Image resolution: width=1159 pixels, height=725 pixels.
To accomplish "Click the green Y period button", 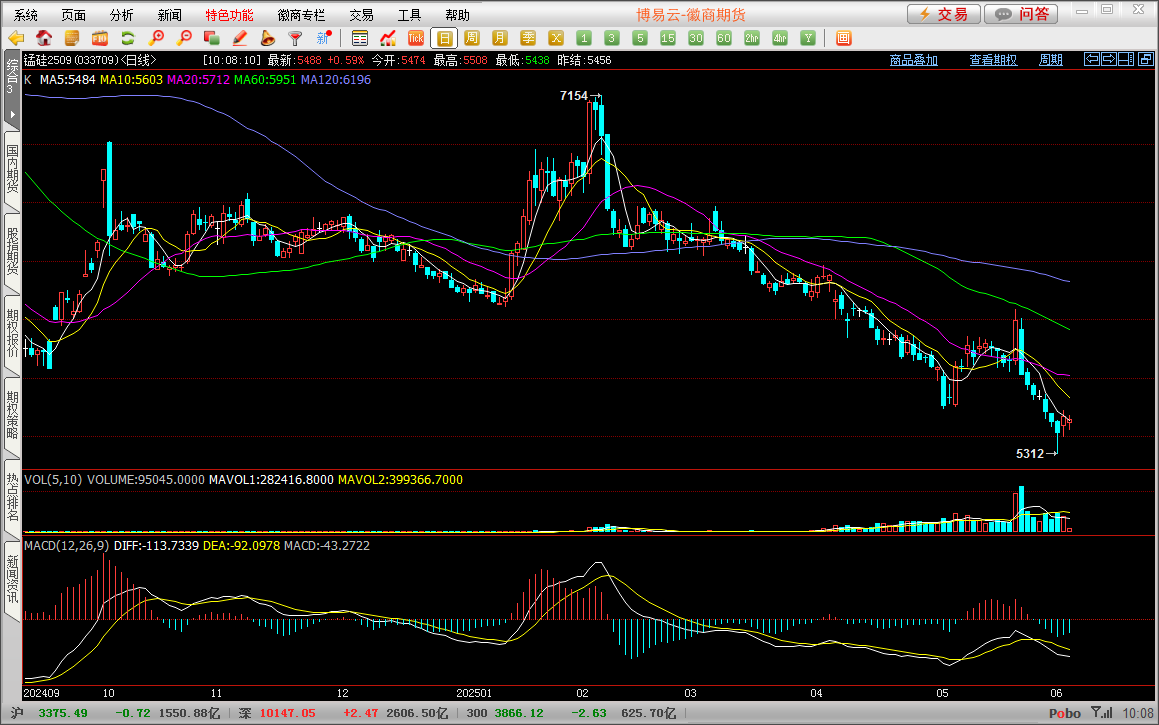I will tap(808, 38).
